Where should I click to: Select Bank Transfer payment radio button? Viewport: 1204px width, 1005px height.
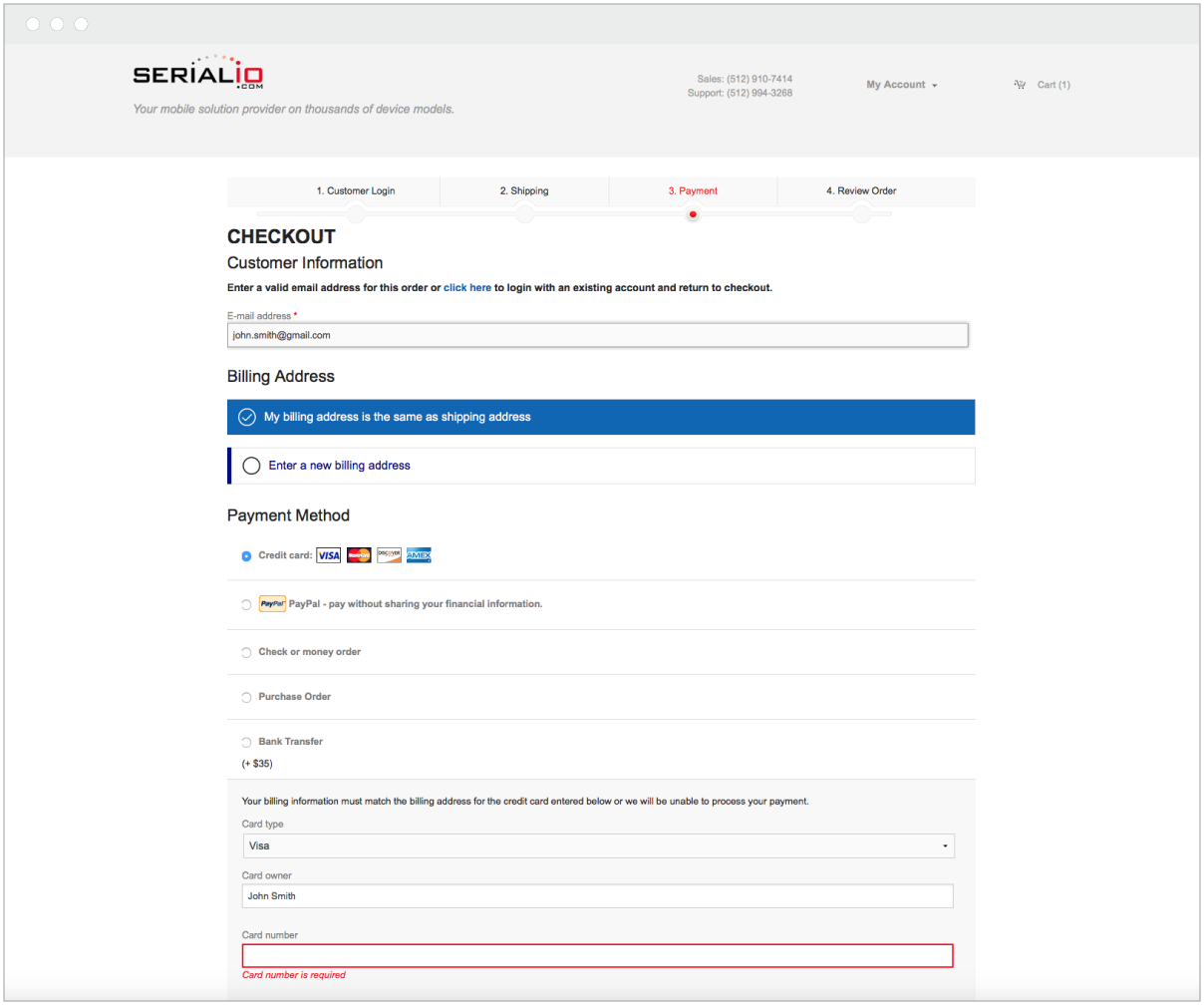point(246,743)
